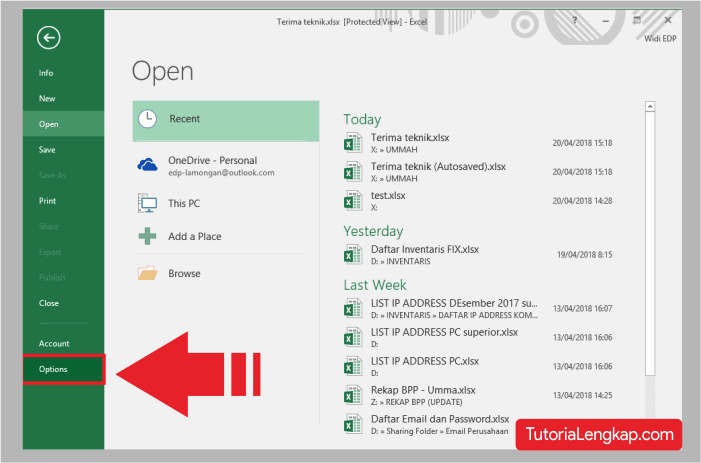Click the Last Week group heading
The height and width of the screenshot is (463, 701).
375,285
